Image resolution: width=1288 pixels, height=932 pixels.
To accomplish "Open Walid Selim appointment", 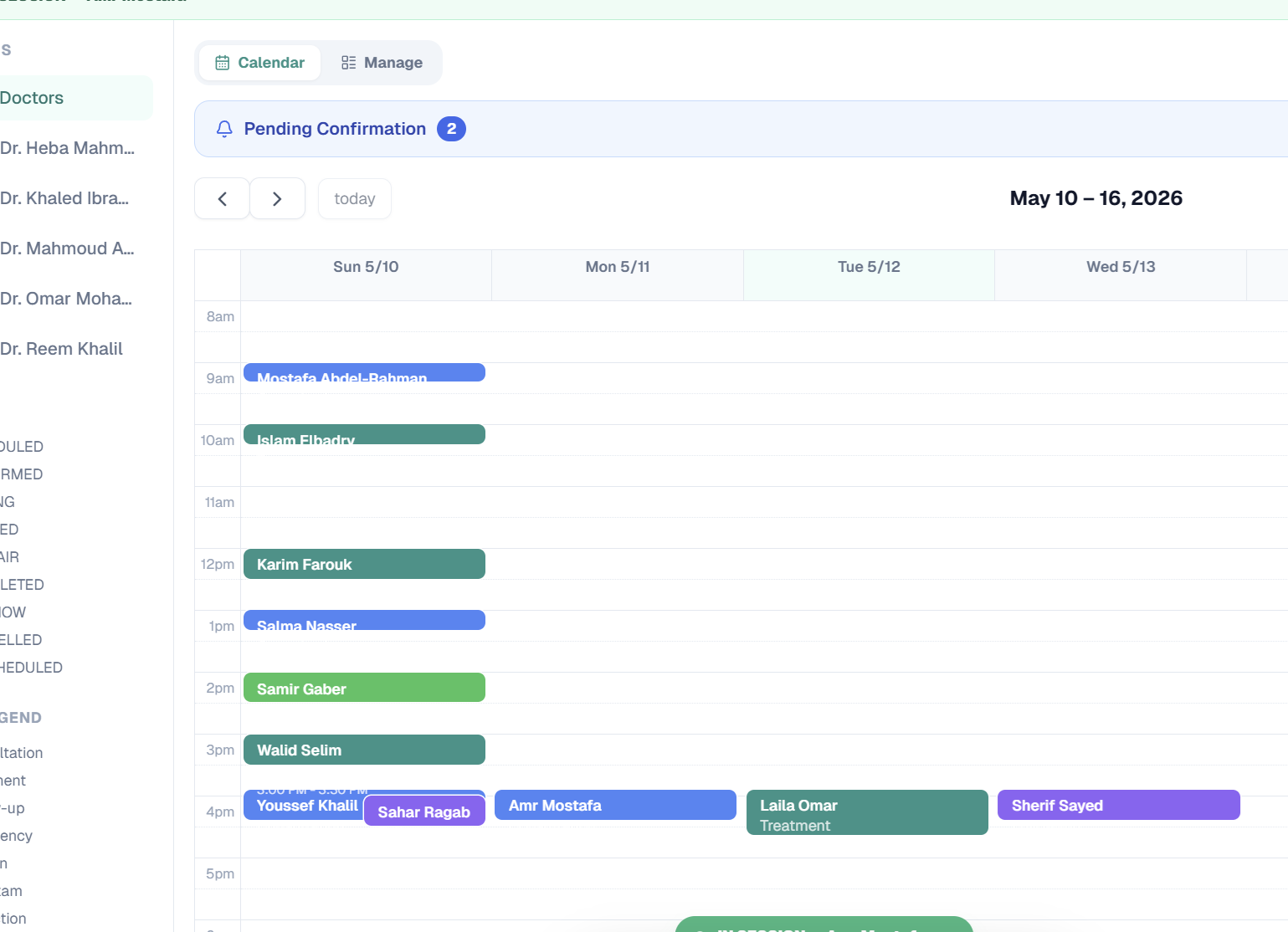I will pos(364,750).
